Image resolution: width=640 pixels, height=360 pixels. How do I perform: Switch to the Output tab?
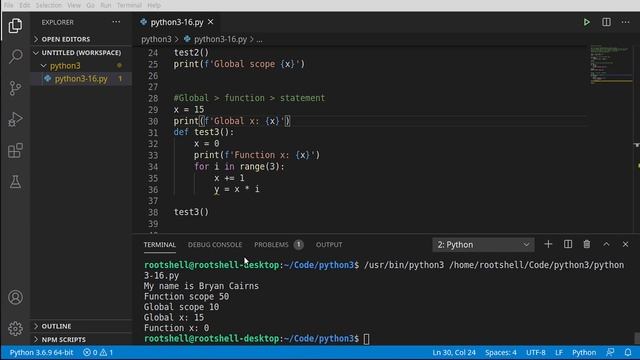click(329, 244)
